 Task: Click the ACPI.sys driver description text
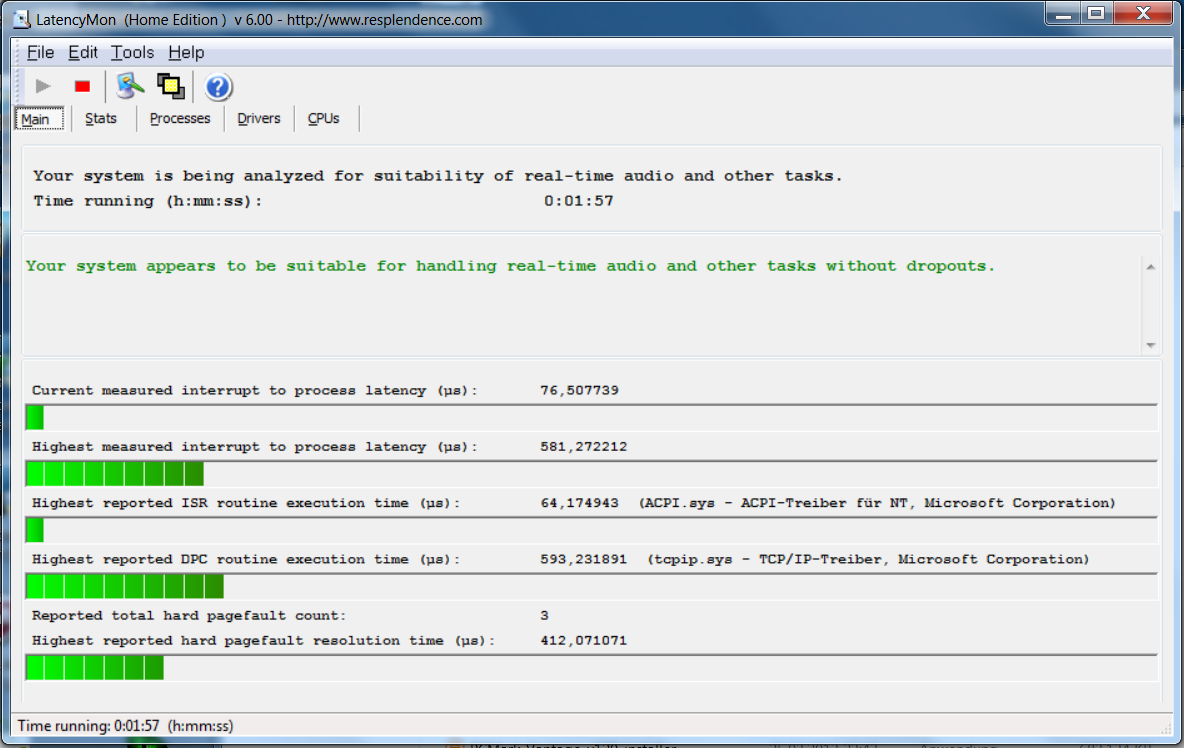[877, 503]
